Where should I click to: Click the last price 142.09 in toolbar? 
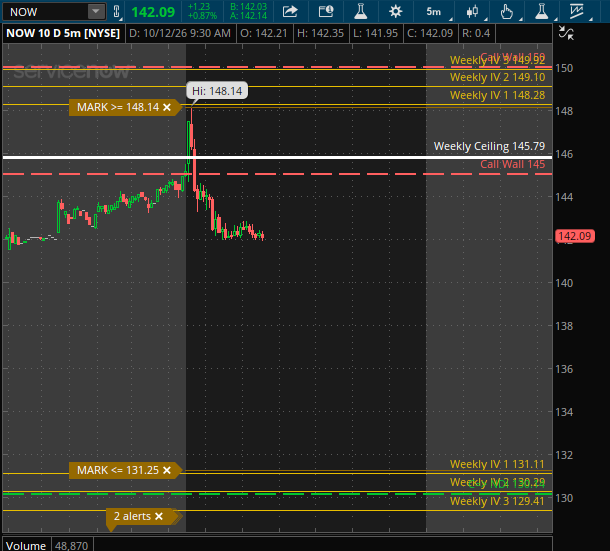[x=153, y=12]
